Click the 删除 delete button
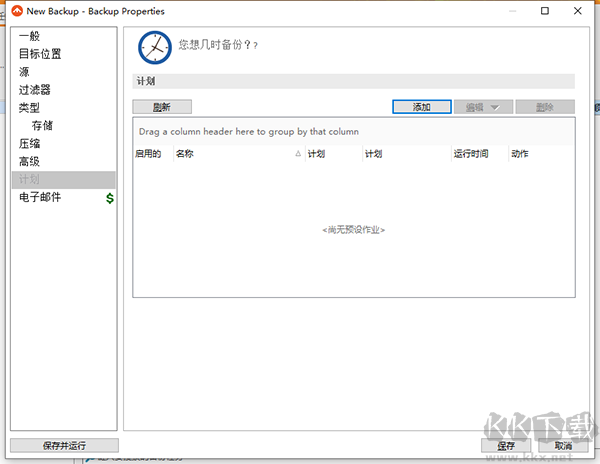 click(x=545, y=107)
